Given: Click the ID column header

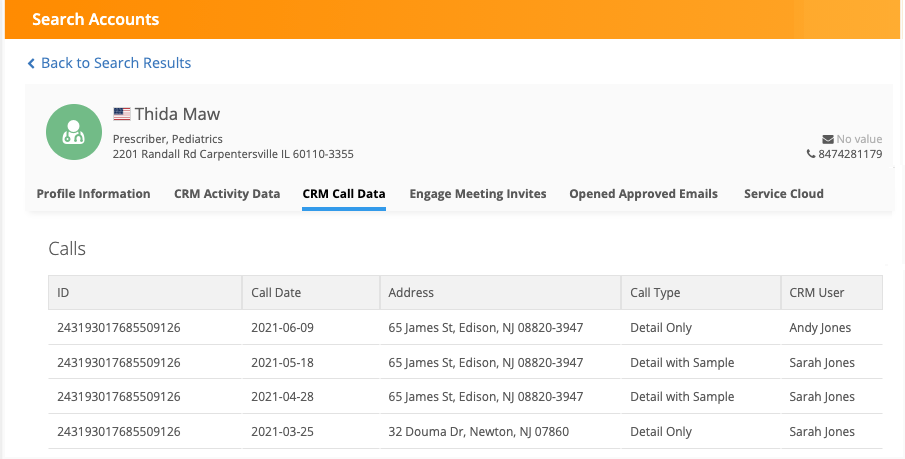Looking at the screenshot, I should pos(64,293).
